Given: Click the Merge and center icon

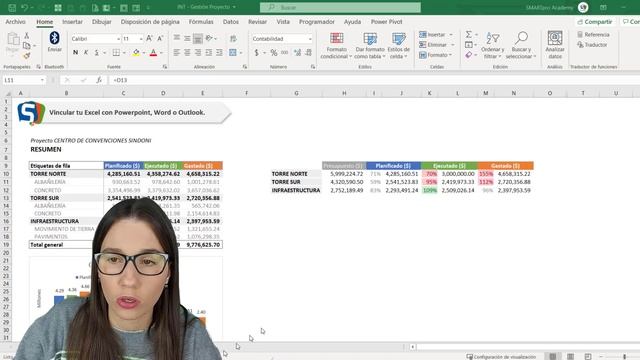Looking at the screenshot, I should [x=233, y=53].
